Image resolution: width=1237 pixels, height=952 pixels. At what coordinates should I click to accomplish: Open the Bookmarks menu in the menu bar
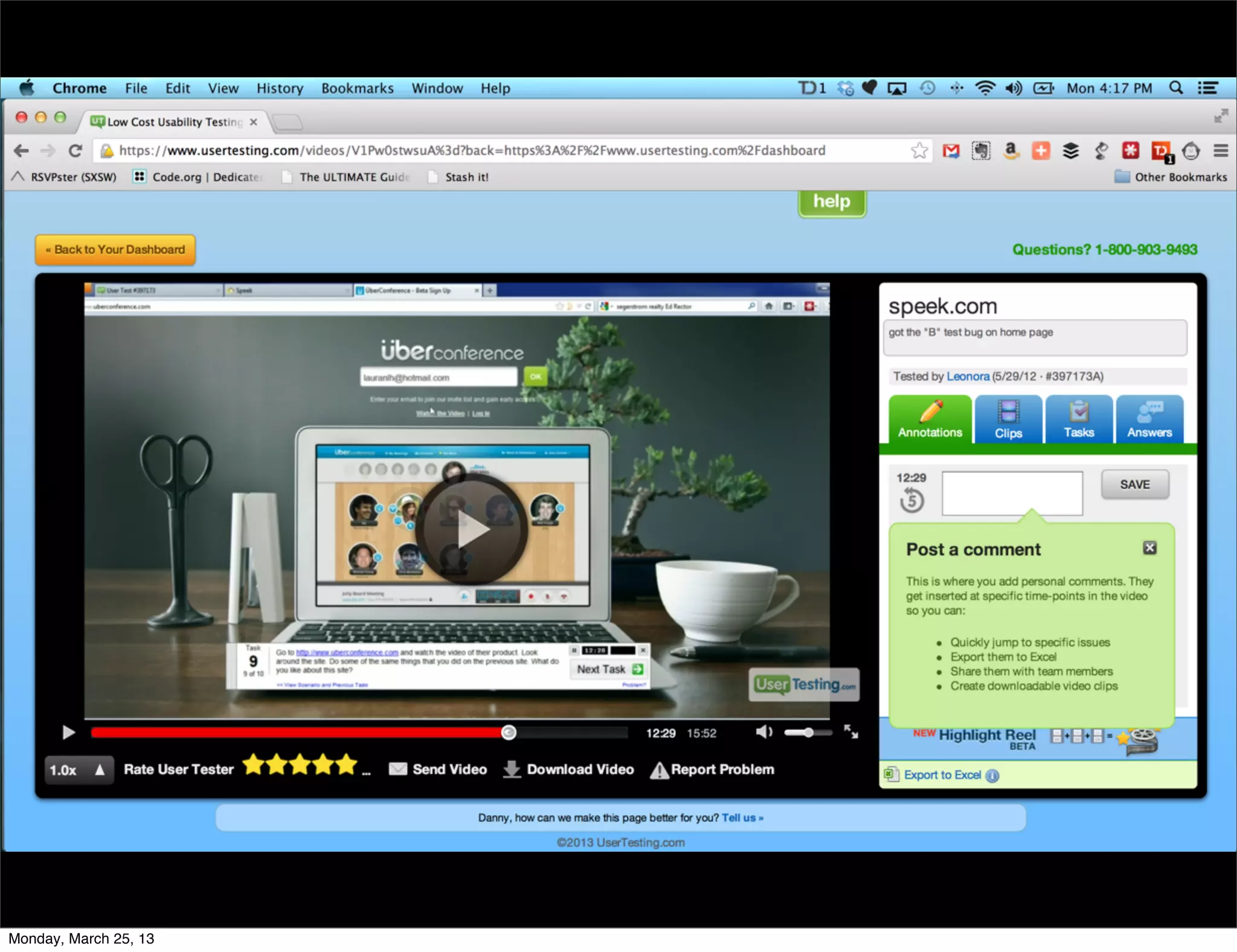[x=357, y=88]
